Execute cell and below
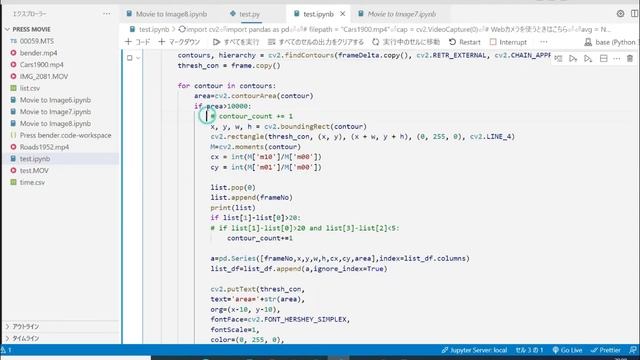The height and width of the screenshot is (360, 640). 588,59
